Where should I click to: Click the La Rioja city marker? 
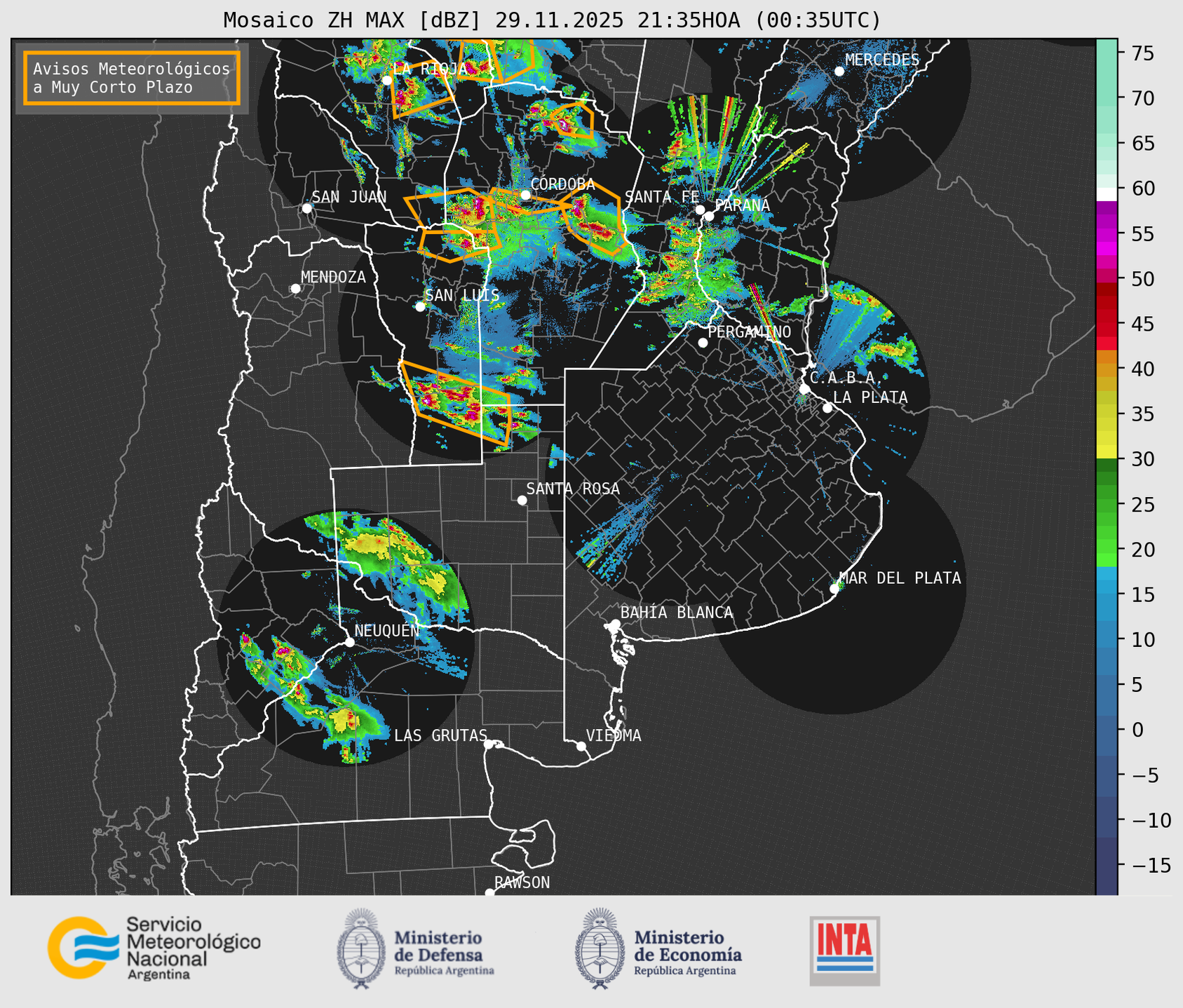[386, 80]
